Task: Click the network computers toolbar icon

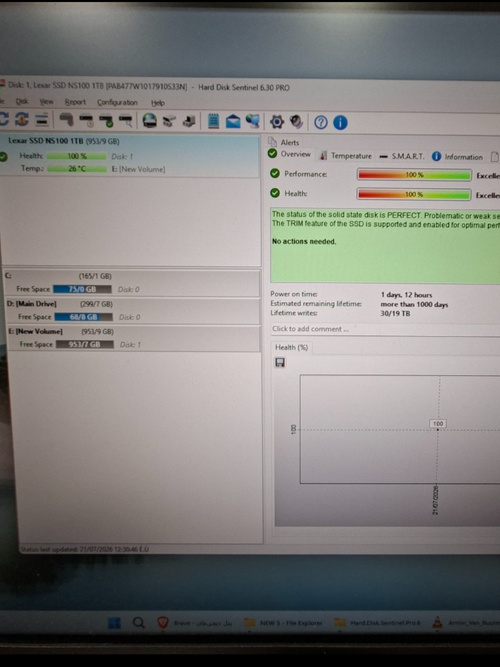Action: [x=253, y=121]
